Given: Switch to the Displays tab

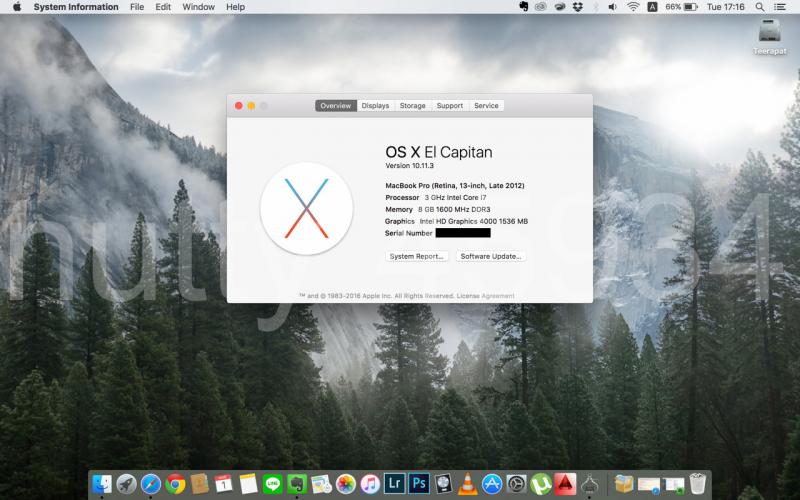Looking at the screenshot, I should pos(375,106).
